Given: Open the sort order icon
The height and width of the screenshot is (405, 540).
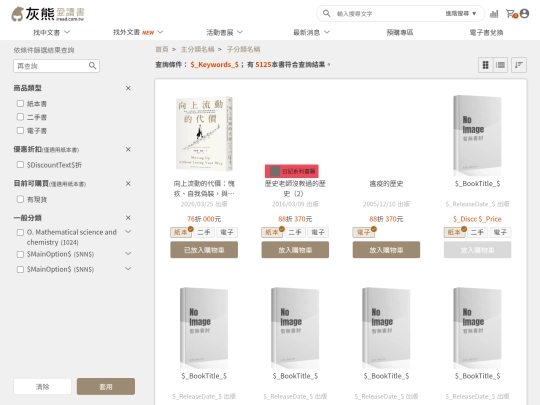Looking at the screenshot, I should (519, 65).
